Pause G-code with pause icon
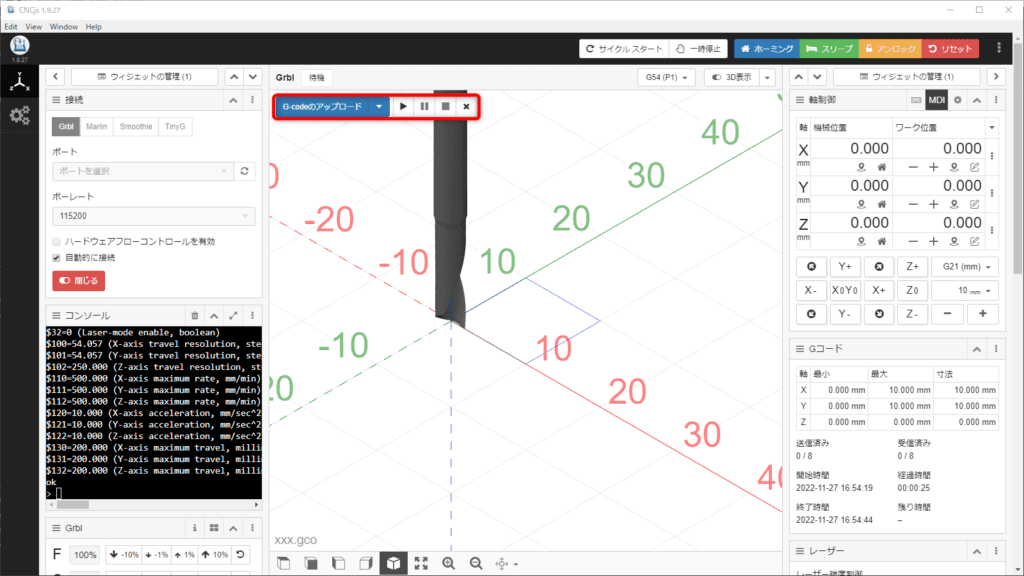 [x=424, y=106]
